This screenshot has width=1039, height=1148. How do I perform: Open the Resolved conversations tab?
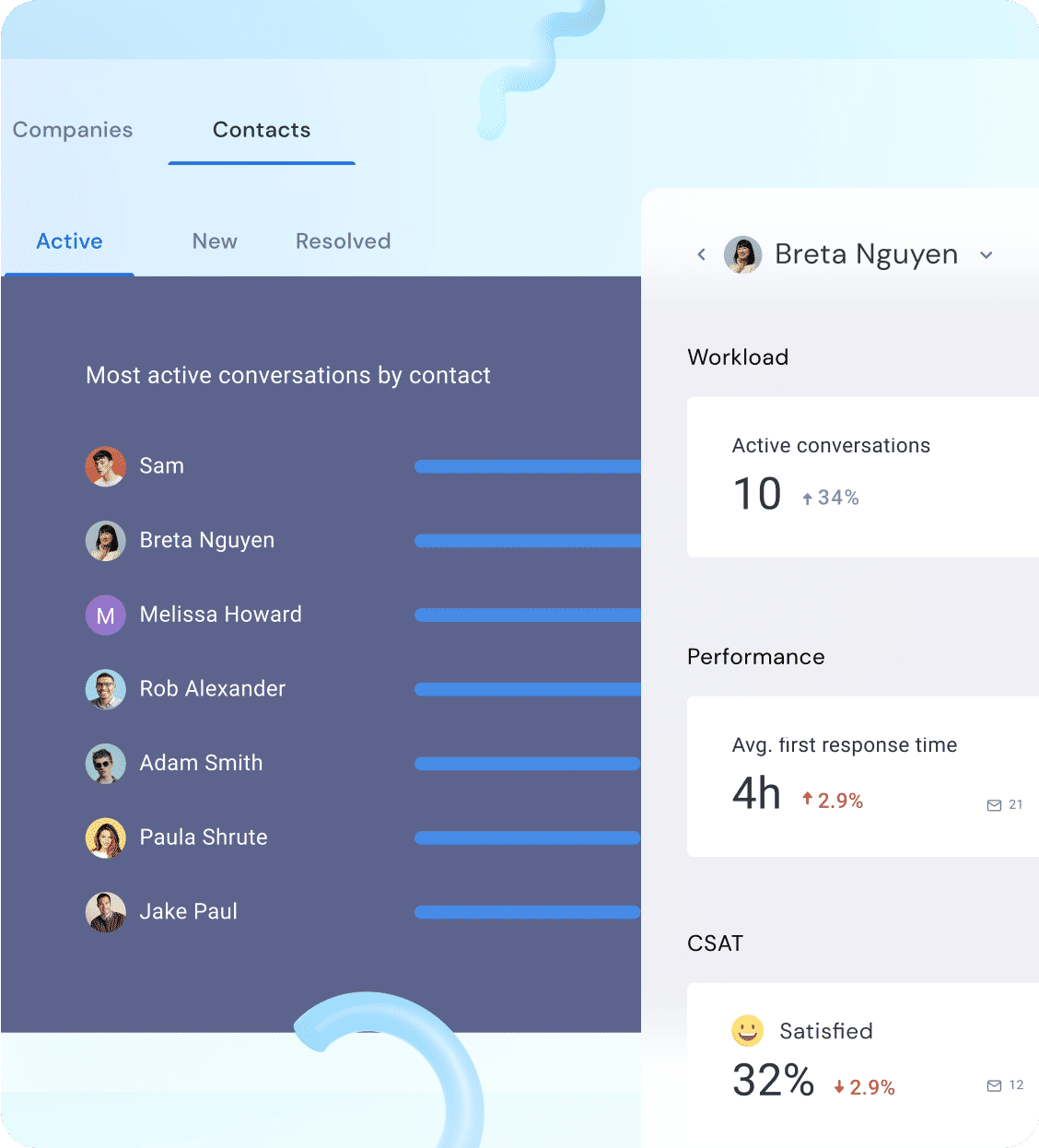(343, 241)
